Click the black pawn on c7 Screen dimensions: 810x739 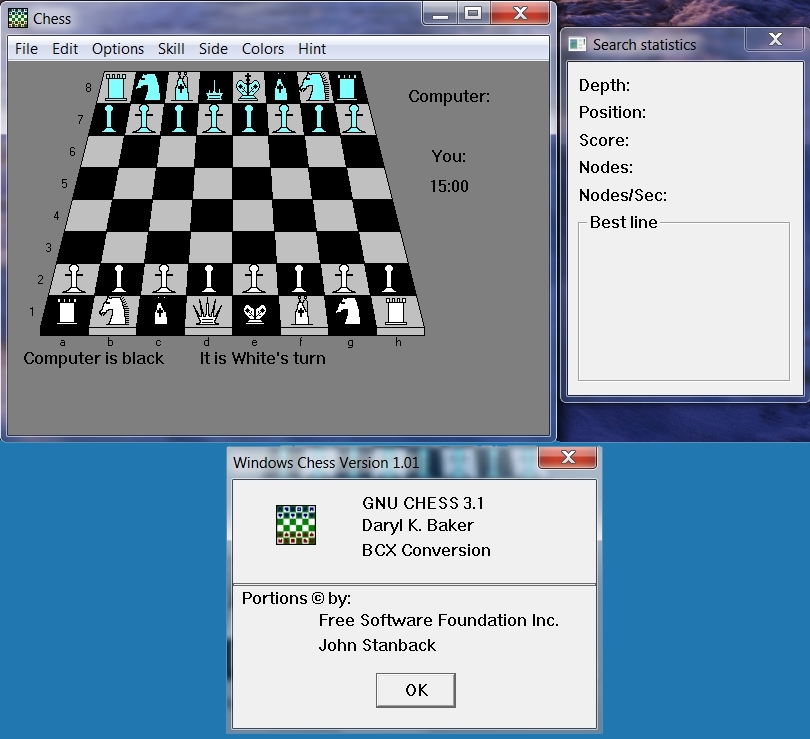coord(179,119)
